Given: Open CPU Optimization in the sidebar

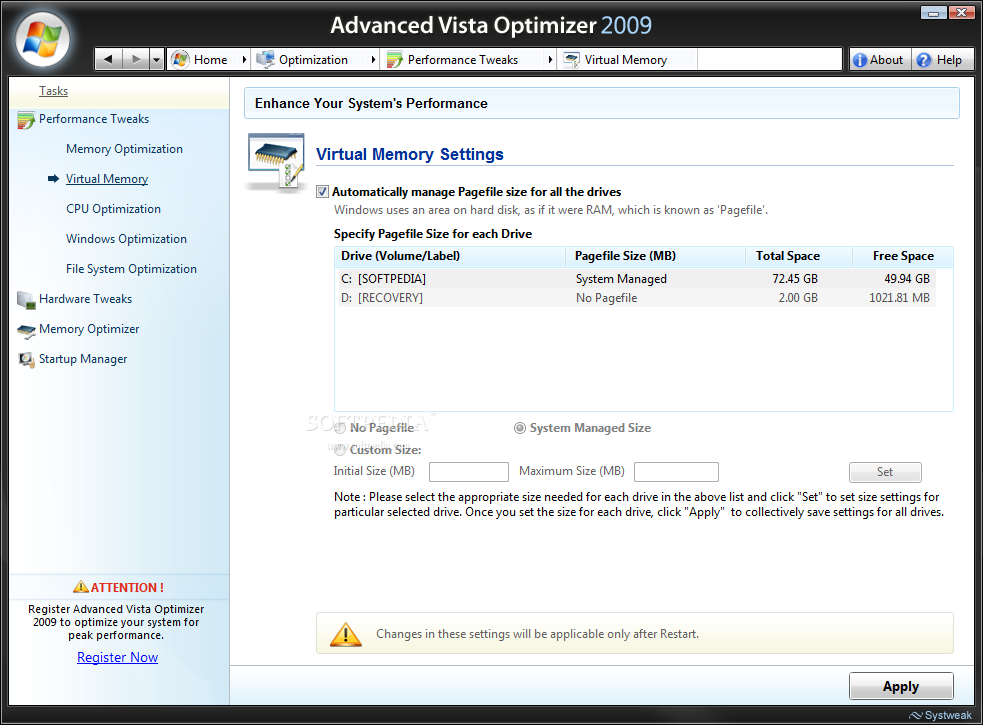Looking at the screenshot, I should [x=113, y=209].
